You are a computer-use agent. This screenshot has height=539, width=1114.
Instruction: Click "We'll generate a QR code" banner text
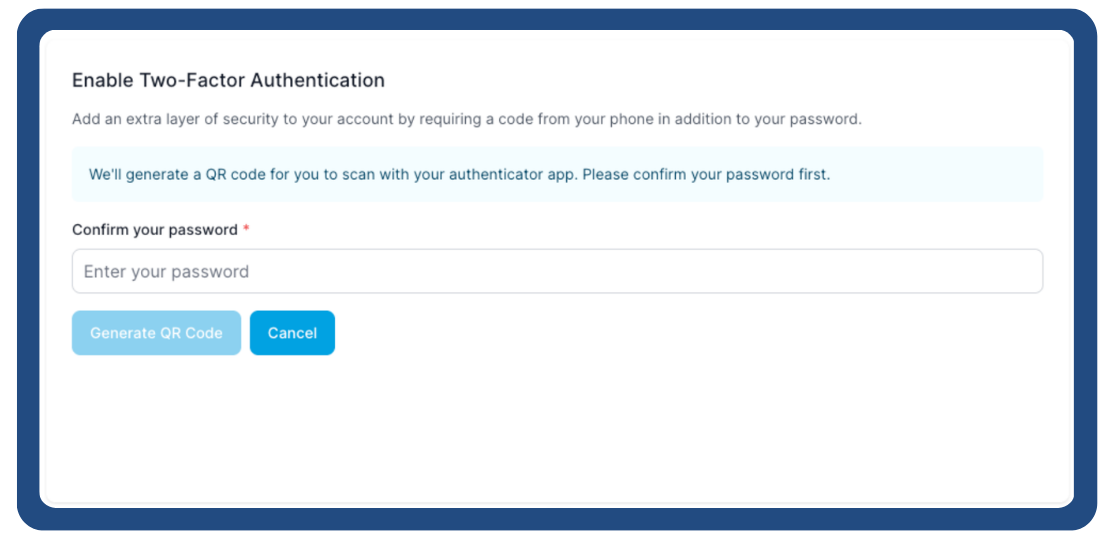click(177, 174)
